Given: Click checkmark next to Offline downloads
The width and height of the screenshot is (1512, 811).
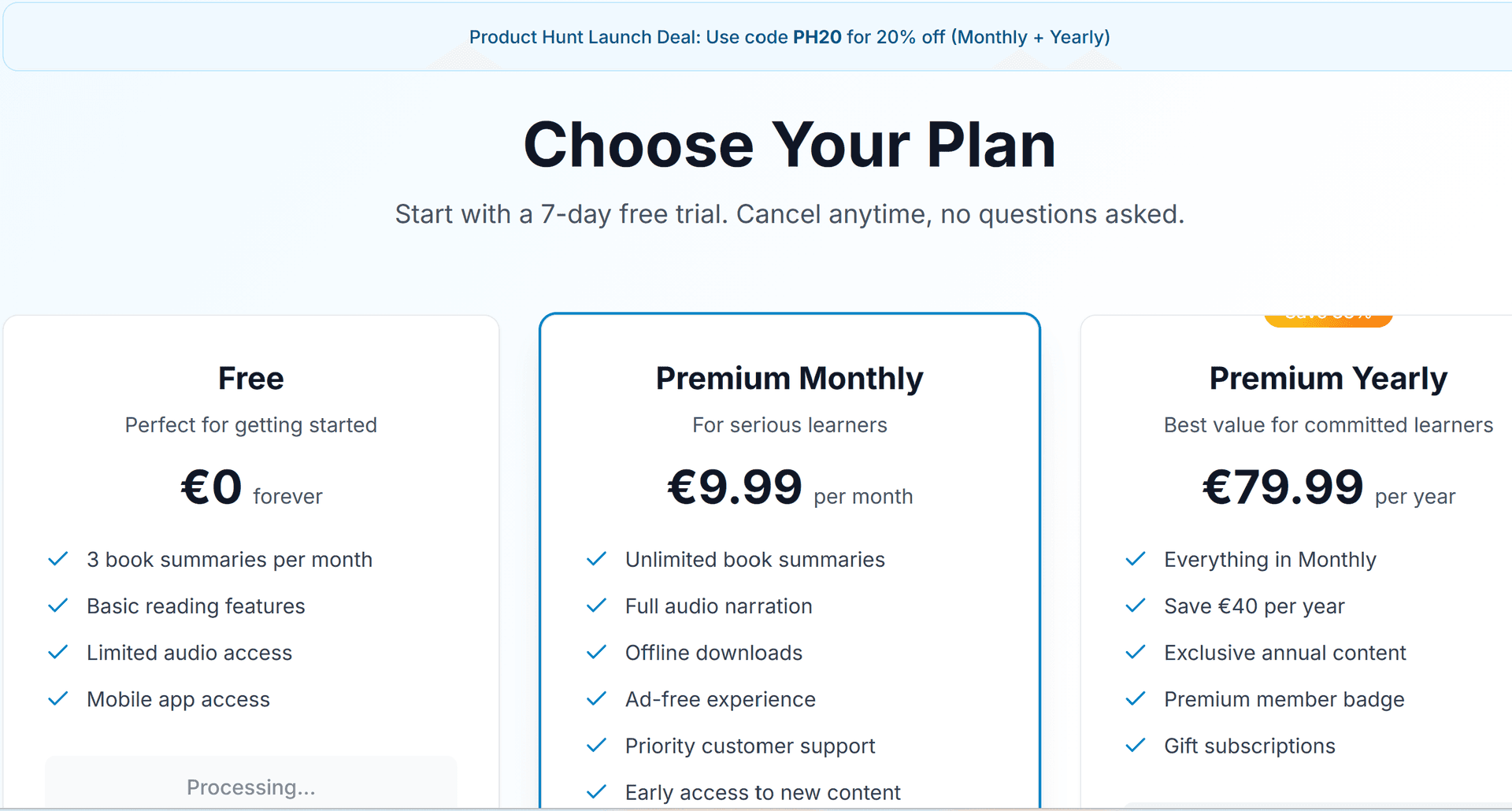Looking at the screenshot, I should coord(597,652).
